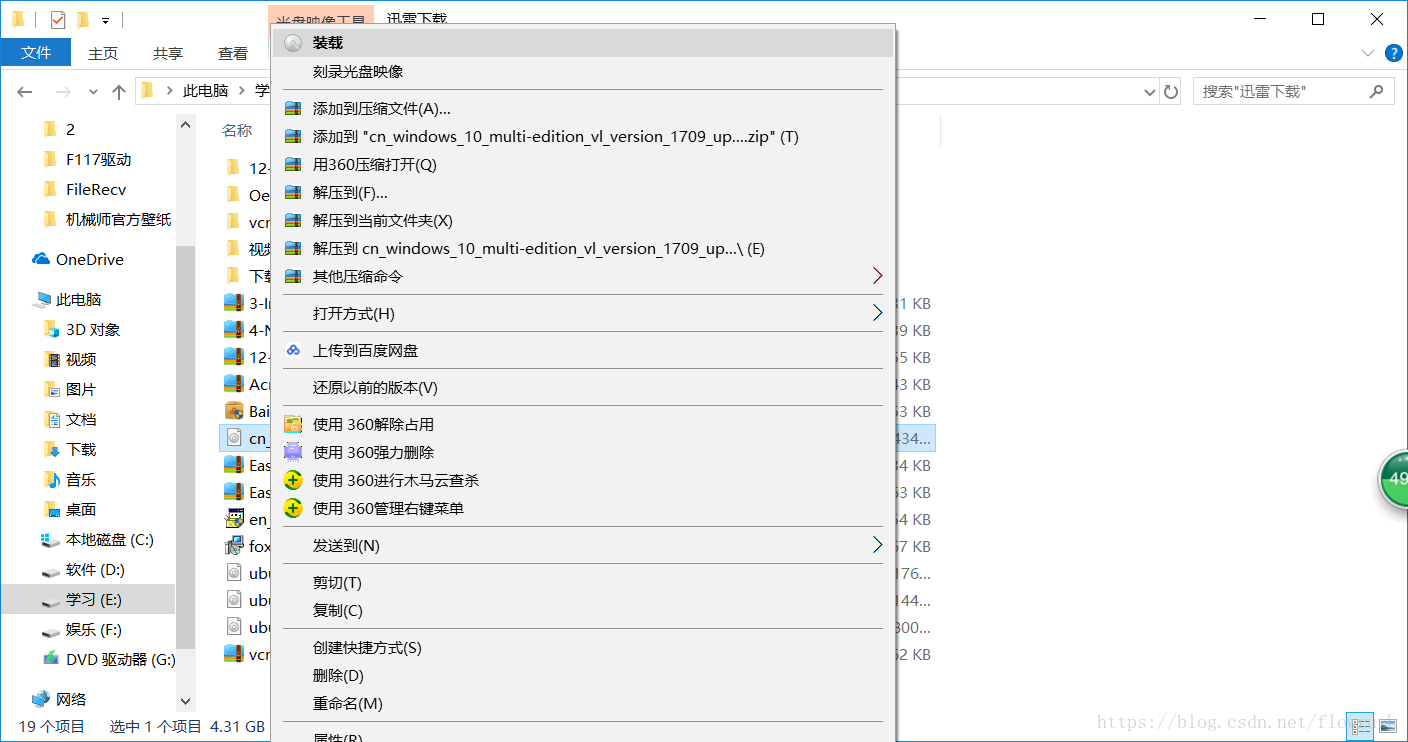The width and height of the screenshot is (1408, 742).
Task: Select 还原以前的版本(V) menu entry
Action: coord(583,387)
